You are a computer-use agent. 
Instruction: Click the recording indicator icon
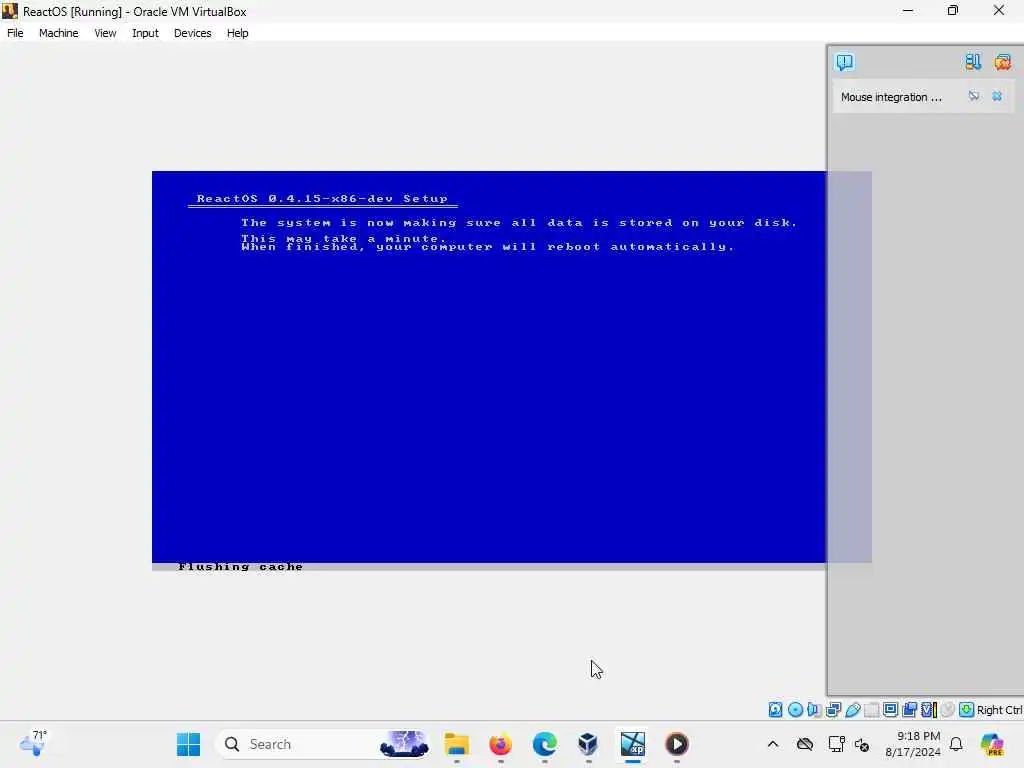pos(909,709)
